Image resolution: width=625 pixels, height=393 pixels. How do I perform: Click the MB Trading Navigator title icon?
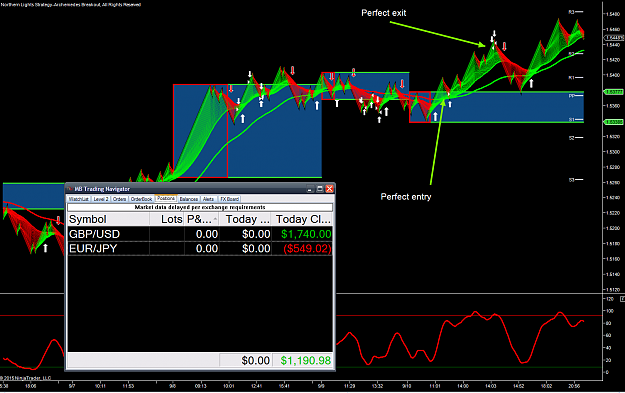[x=70, y=189]
